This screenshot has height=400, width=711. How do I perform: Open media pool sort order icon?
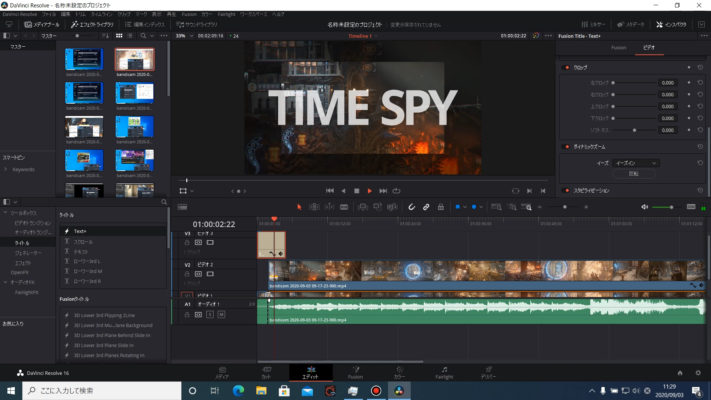tap(105, 36)
